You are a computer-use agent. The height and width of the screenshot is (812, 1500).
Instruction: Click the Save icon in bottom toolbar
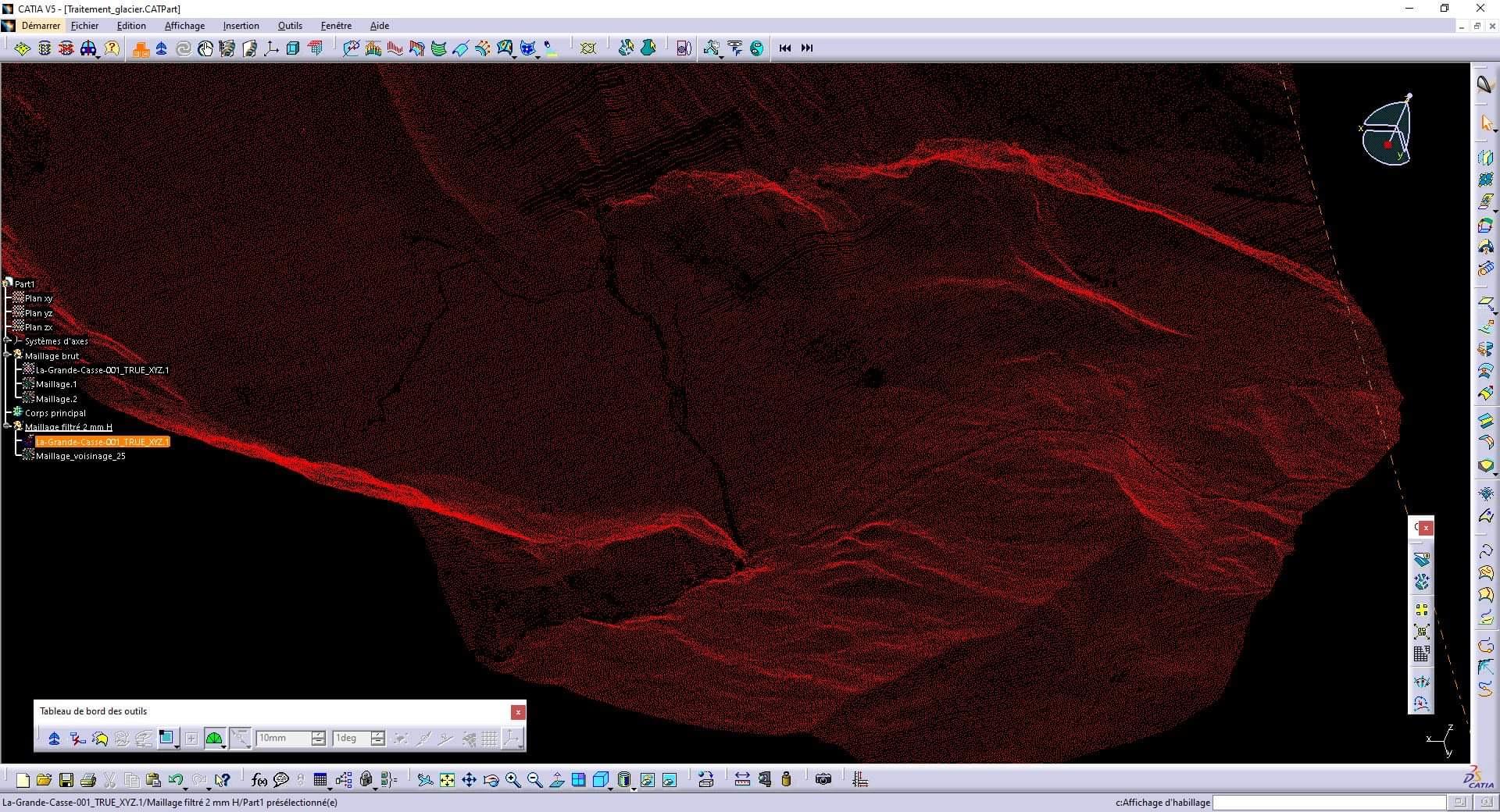[66, 779]
